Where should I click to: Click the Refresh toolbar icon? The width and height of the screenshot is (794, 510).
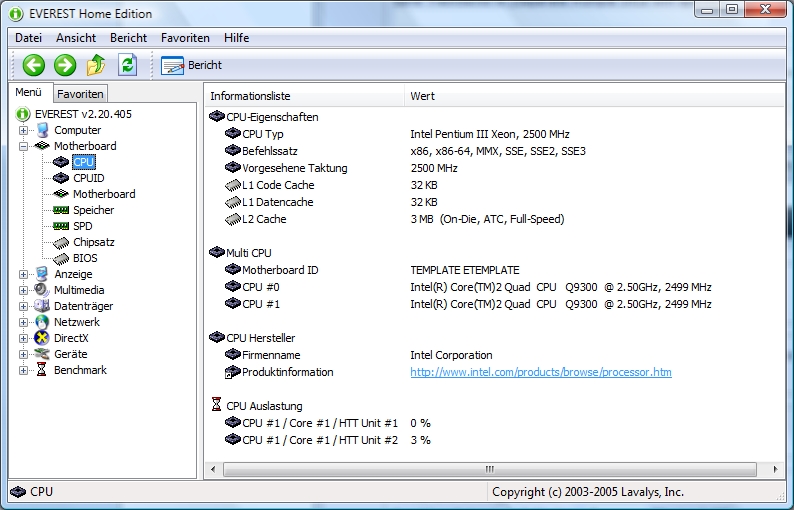[x=127, y=65]
